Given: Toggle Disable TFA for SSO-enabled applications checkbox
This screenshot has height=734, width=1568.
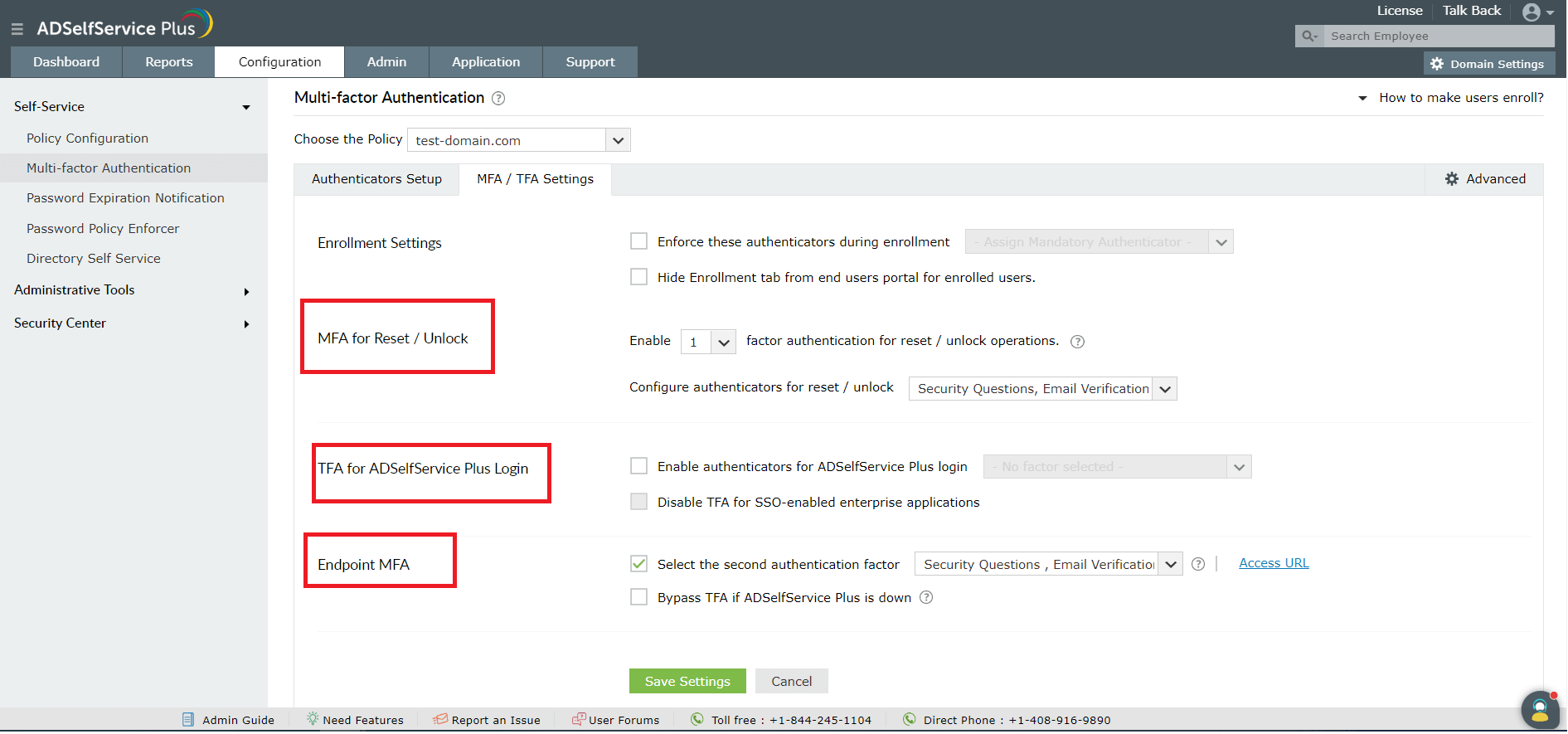Looking at the screenshot, I should point(638,502).
